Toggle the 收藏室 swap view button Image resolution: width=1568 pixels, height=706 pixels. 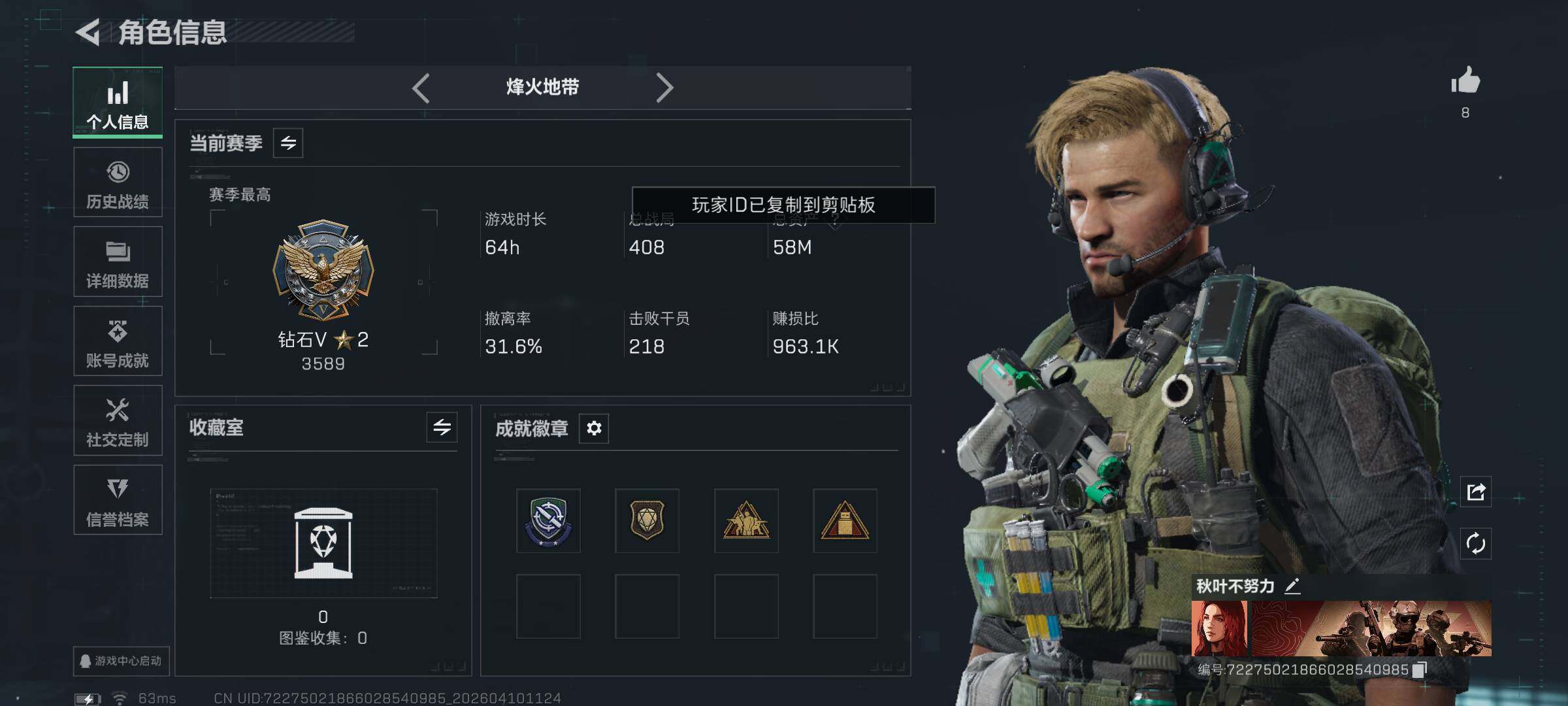(442, 428)
